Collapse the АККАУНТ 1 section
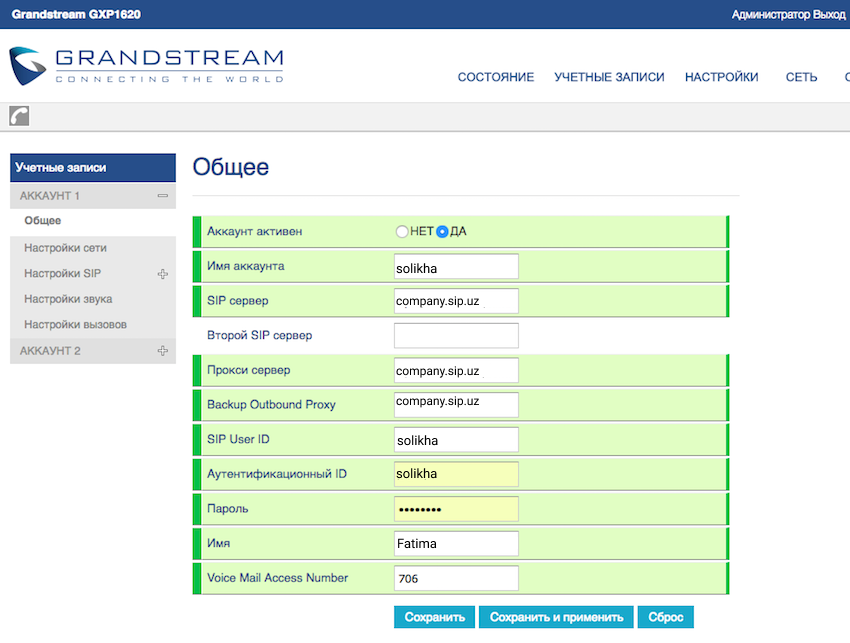 coord(162,196)
